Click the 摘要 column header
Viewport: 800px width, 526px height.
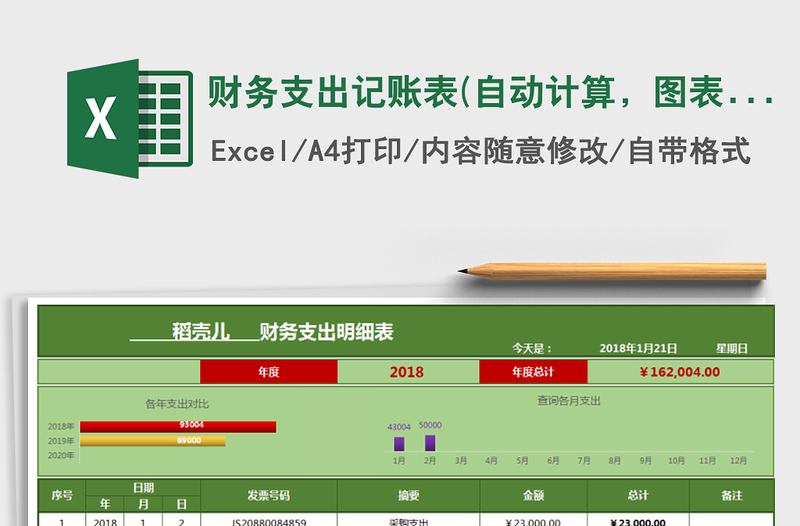pyautogui.click(x=408, y=495)
